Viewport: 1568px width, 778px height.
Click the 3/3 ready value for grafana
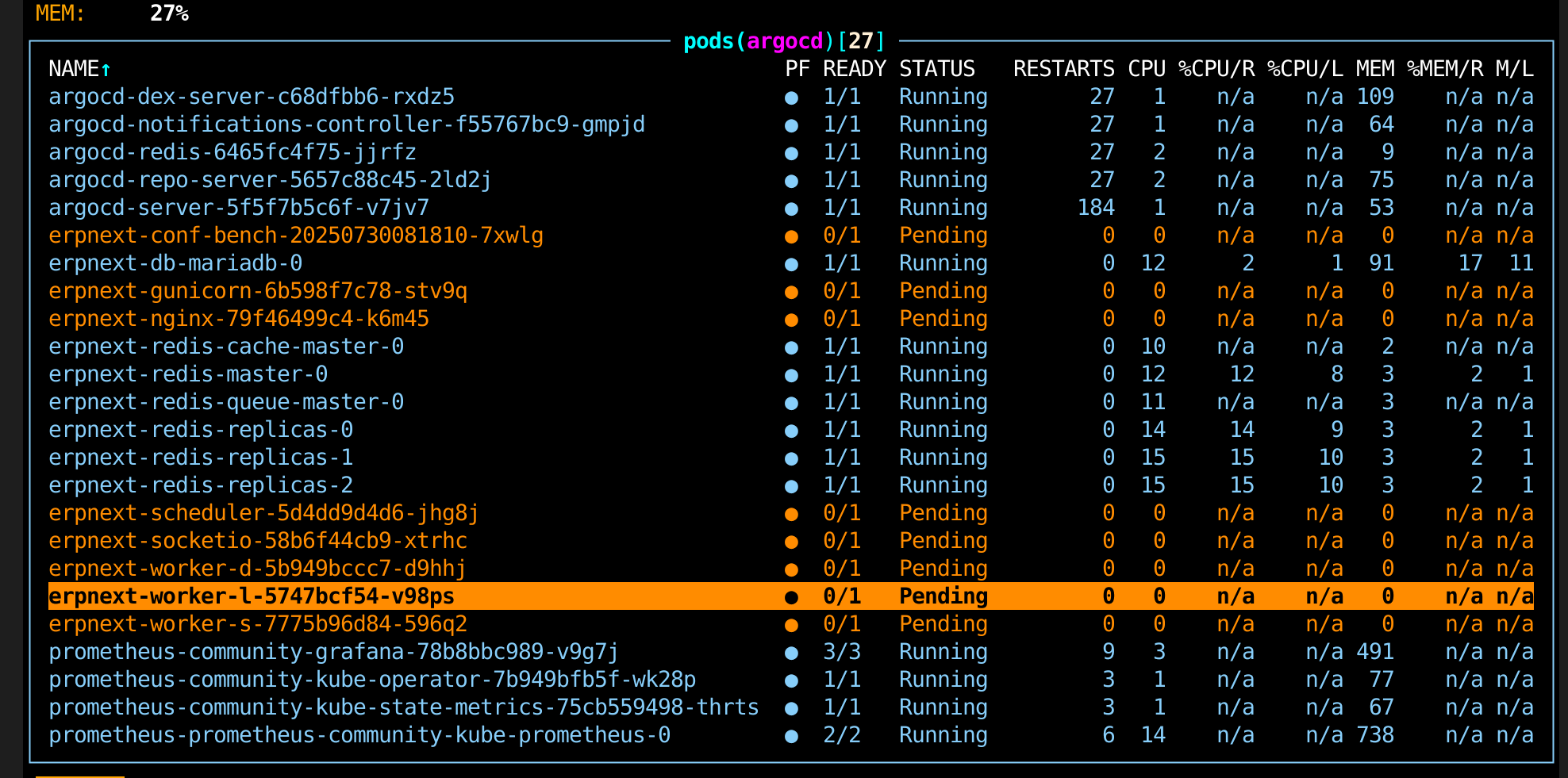[x=842, y=652]
